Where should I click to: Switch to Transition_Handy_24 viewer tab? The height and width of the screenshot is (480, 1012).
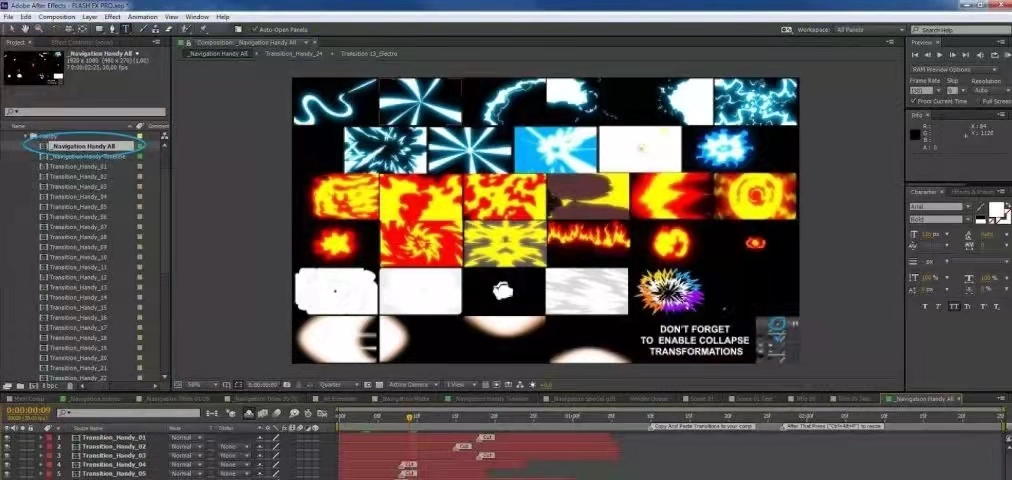pyautogui.click(x=293, y=54)
